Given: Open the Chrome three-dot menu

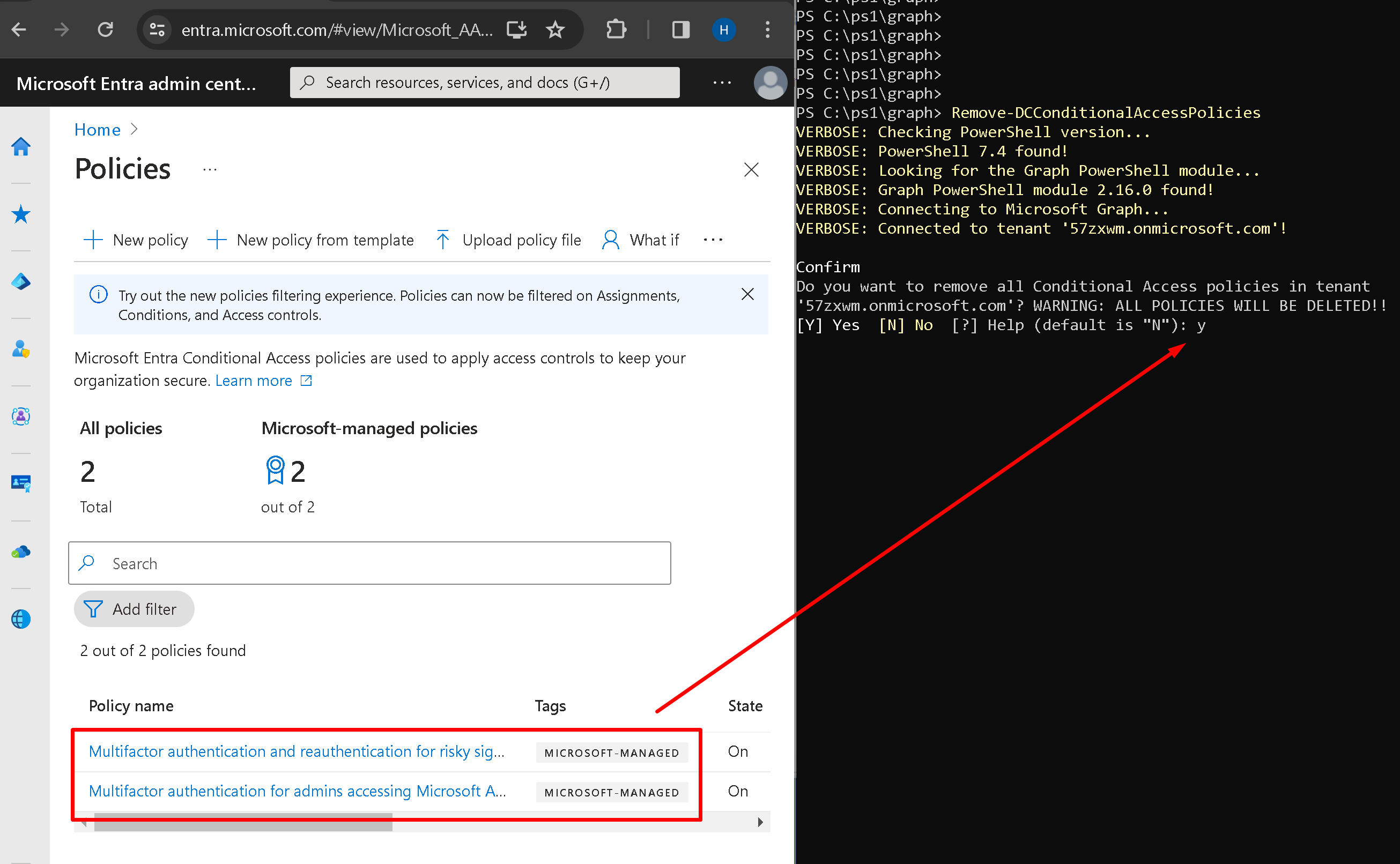Looking at the screenshot, I should 767,29.
